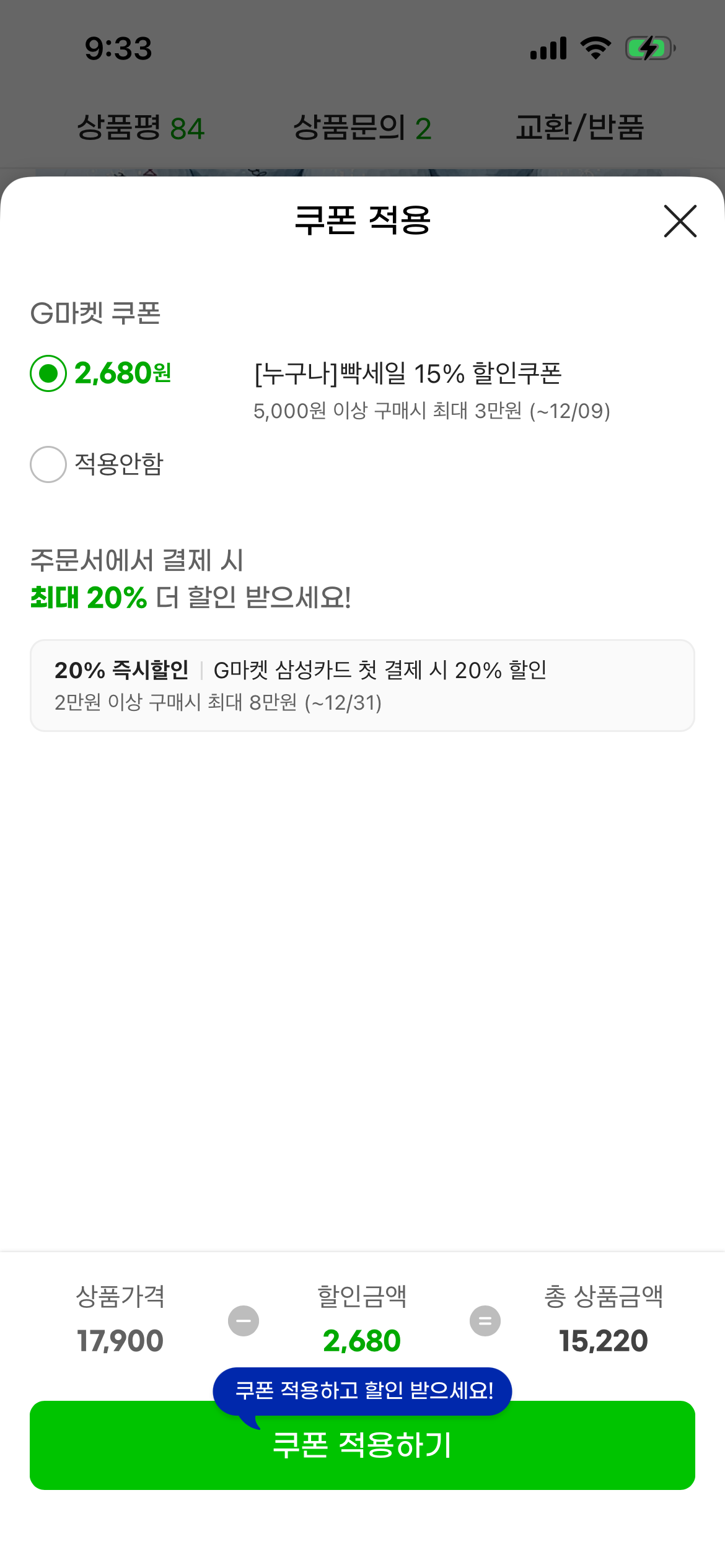Tap the 9:33 clock in the status bar
This screenshot has height=1568, width=725.
click(118, 48)
